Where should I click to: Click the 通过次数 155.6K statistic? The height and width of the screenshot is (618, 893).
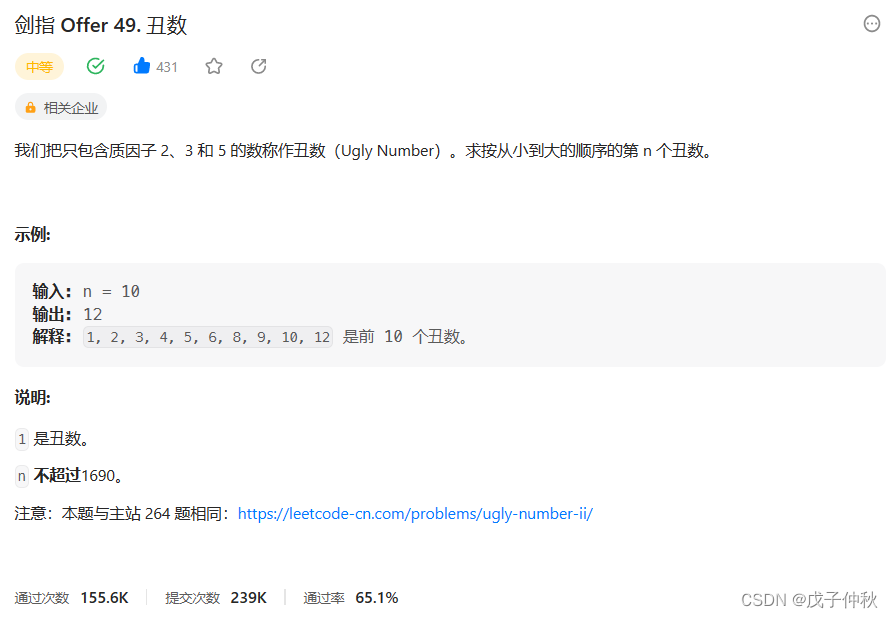coord(72,597)
